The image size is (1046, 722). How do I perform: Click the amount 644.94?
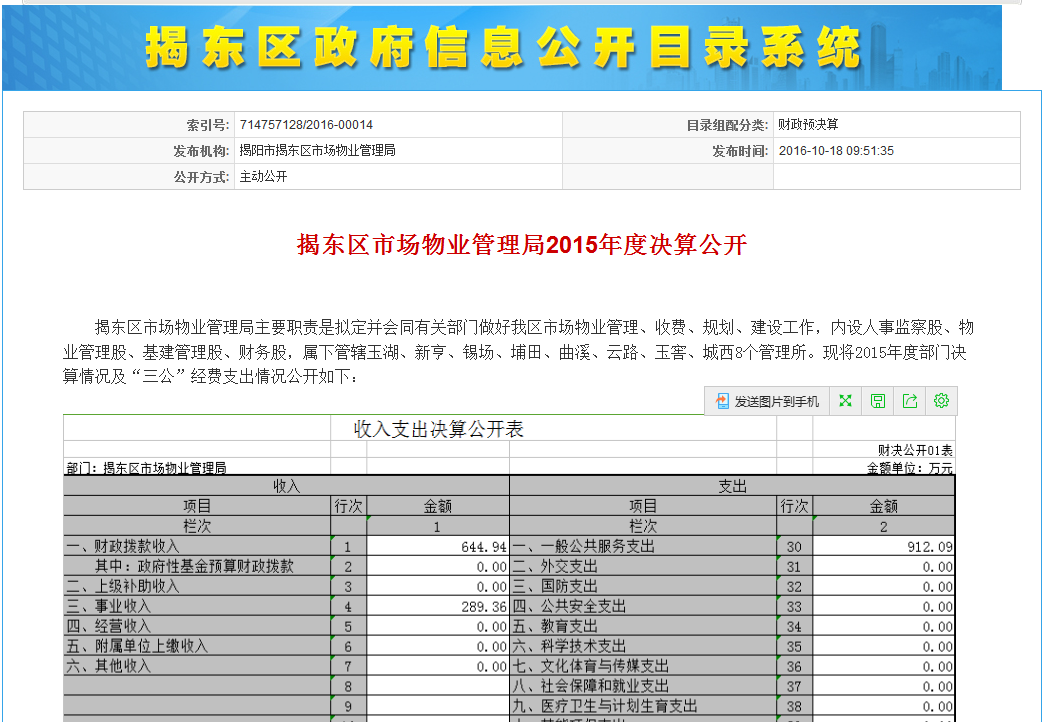[x=484, y=547]
